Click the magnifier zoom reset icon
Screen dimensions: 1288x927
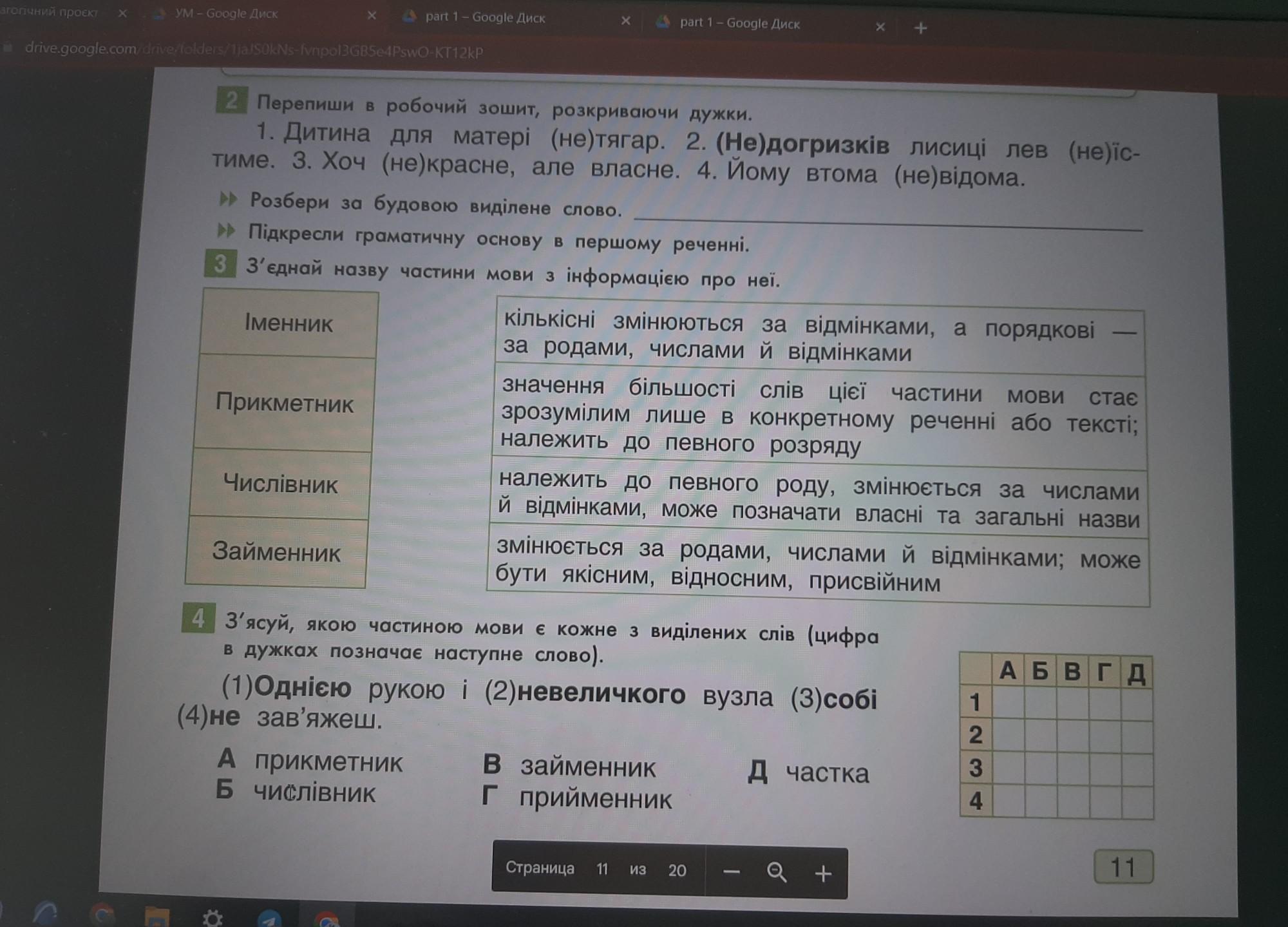pyautogui.click(x=777, y=872)
